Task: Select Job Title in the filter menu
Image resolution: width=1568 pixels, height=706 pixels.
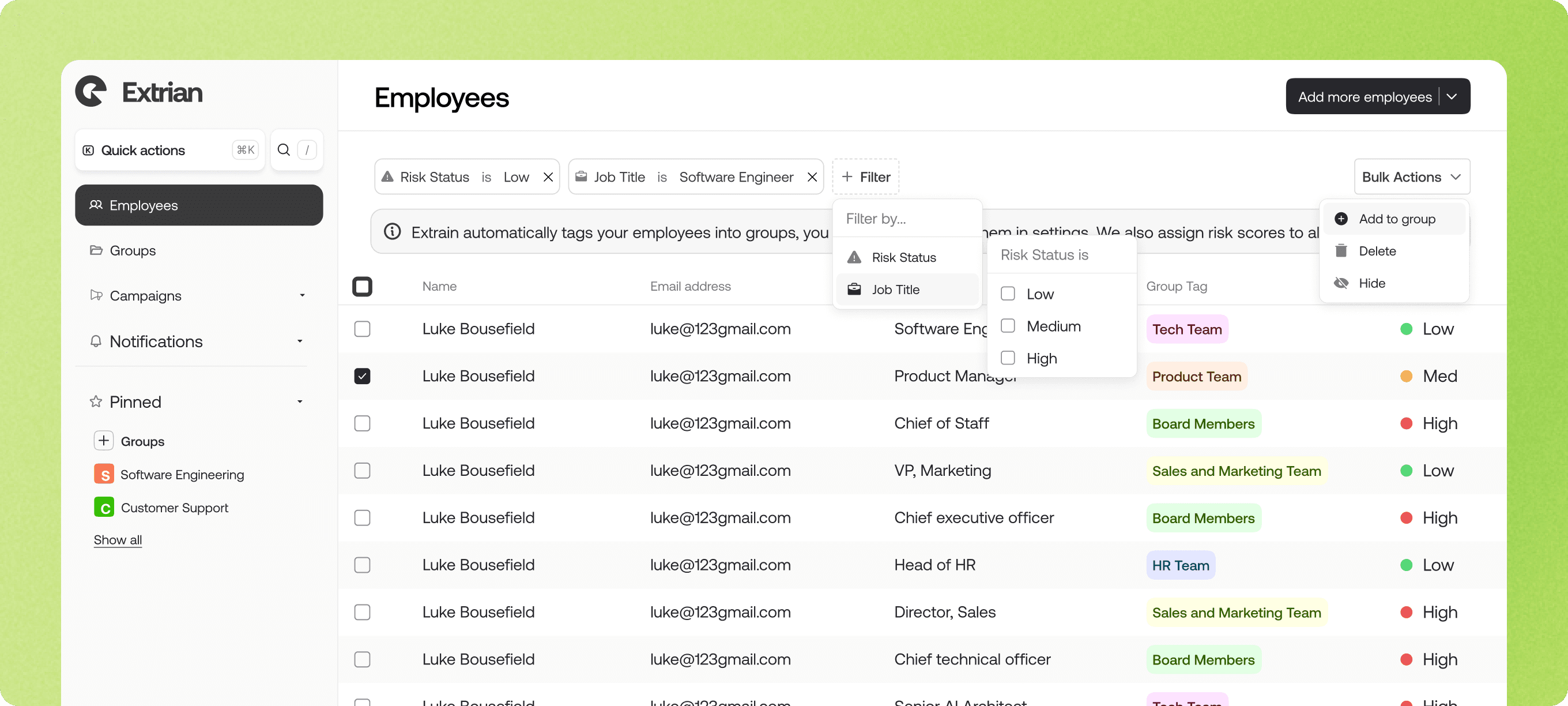Action: tap(895, 290)
